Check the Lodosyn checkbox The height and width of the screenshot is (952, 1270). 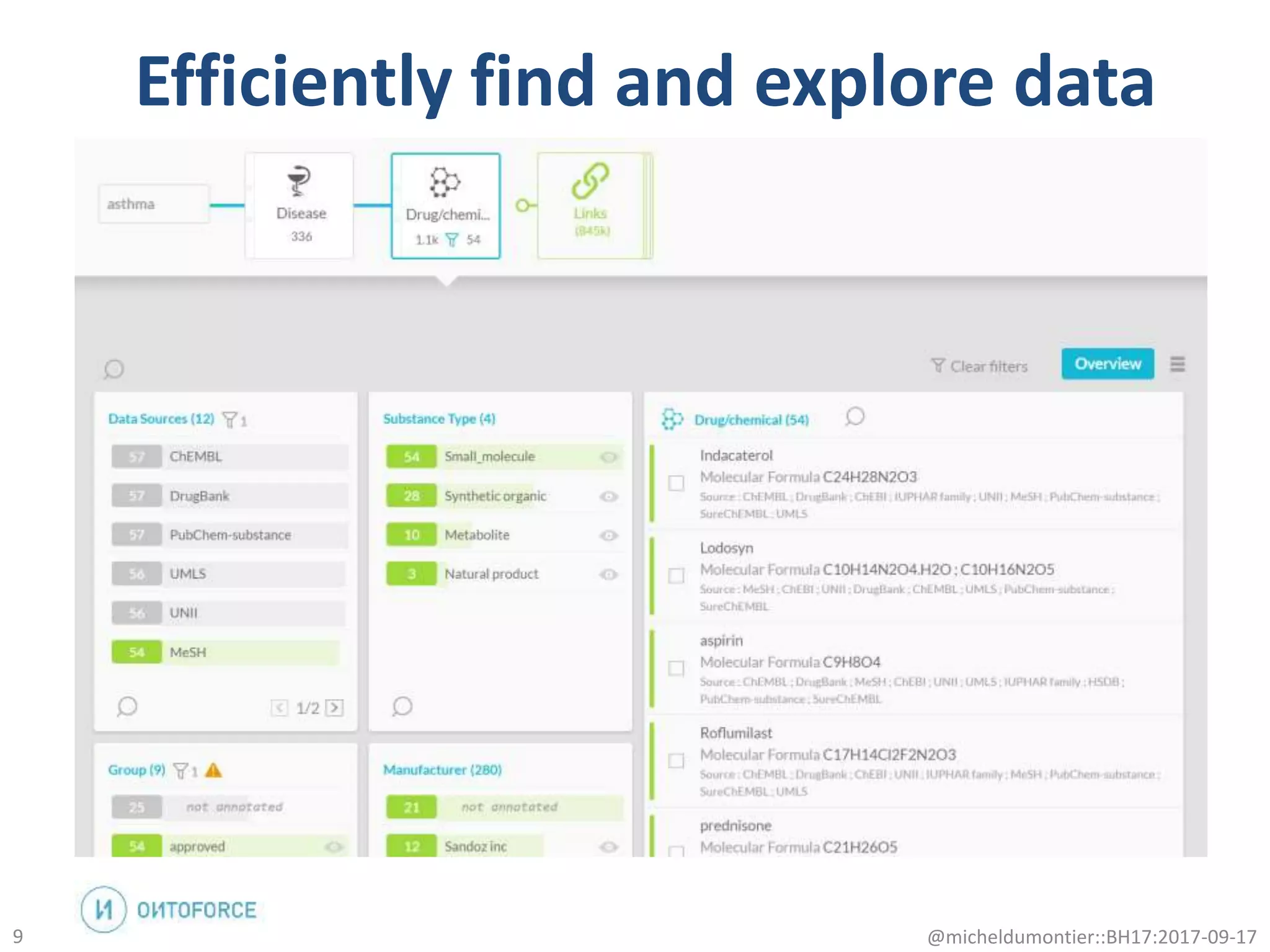pyautogui.click(x=676, y=575)
